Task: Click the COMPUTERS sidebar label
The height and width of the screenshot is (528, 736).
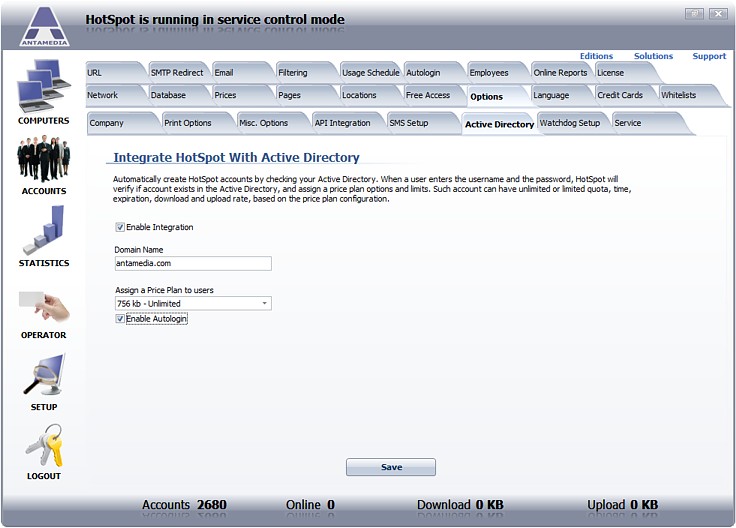Action: 44,121
